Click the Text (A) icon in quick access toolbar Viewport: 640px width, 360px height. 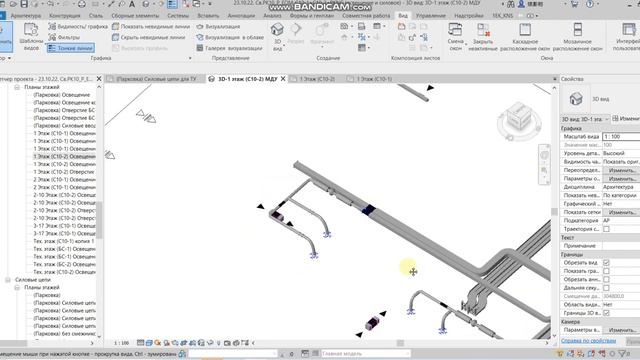132,4
